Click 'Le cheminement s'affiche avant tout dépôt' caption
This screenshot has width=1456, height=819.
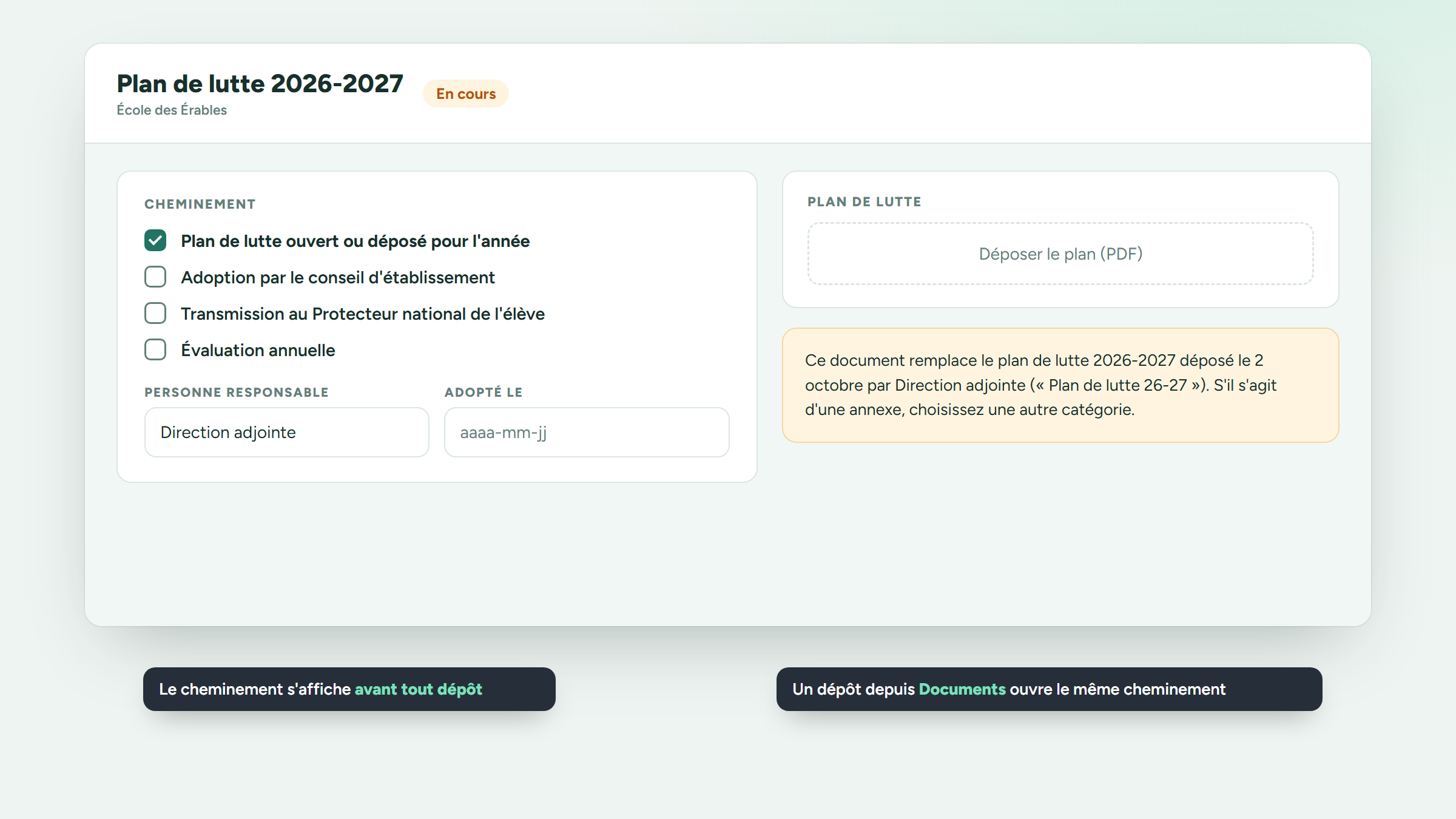click(x=349, y=689)
